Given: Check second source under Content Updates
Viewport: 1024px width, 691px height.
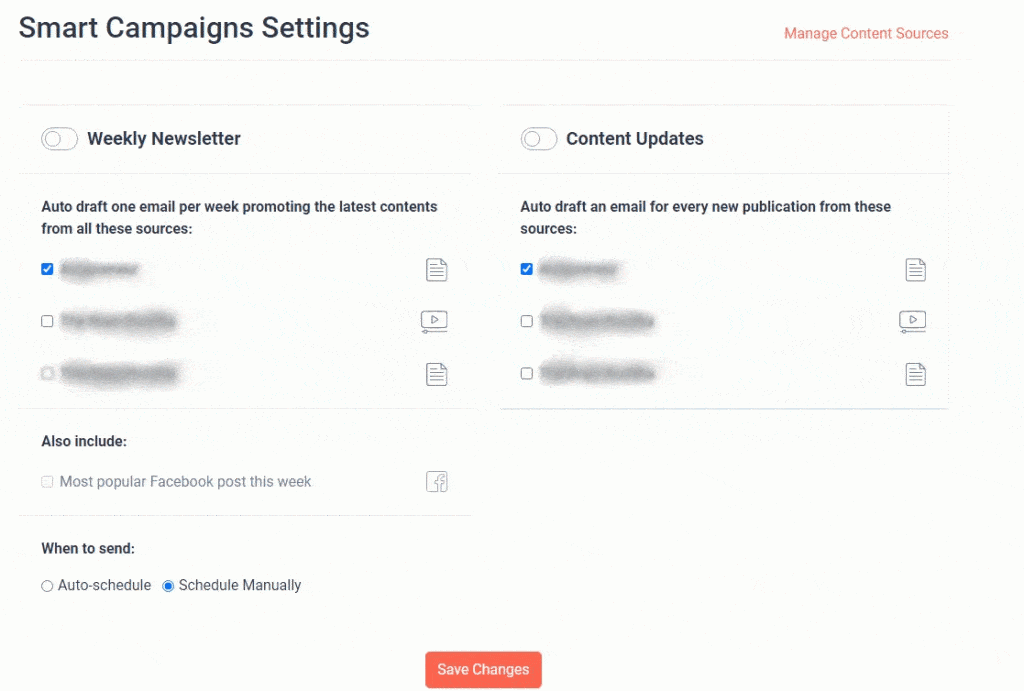Looking at the screenshot, I should (527, 321).
